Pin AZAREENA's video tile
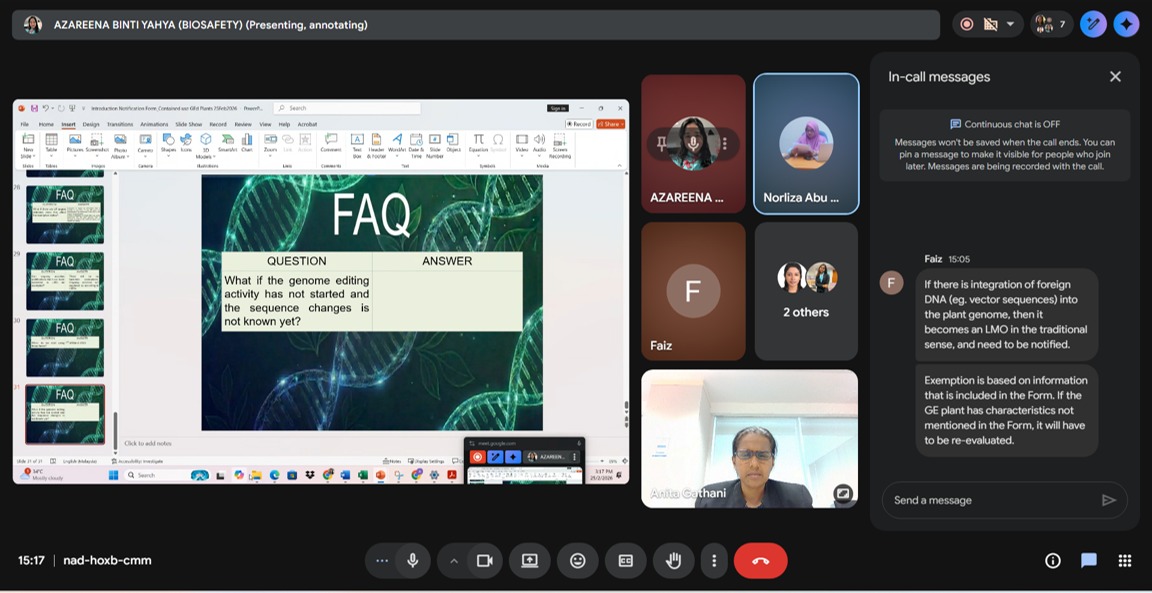Image resolution: width=1152 pixels, height=593 pixels. (x=662, y=144)
